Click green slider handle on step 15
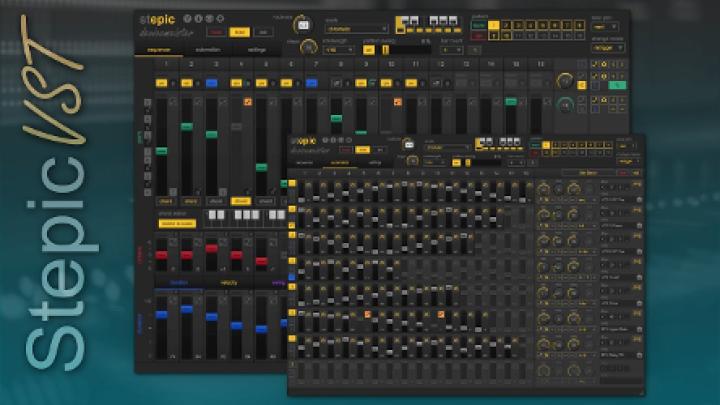The height and width of the screenshot is (405, 720). (511, 101)
